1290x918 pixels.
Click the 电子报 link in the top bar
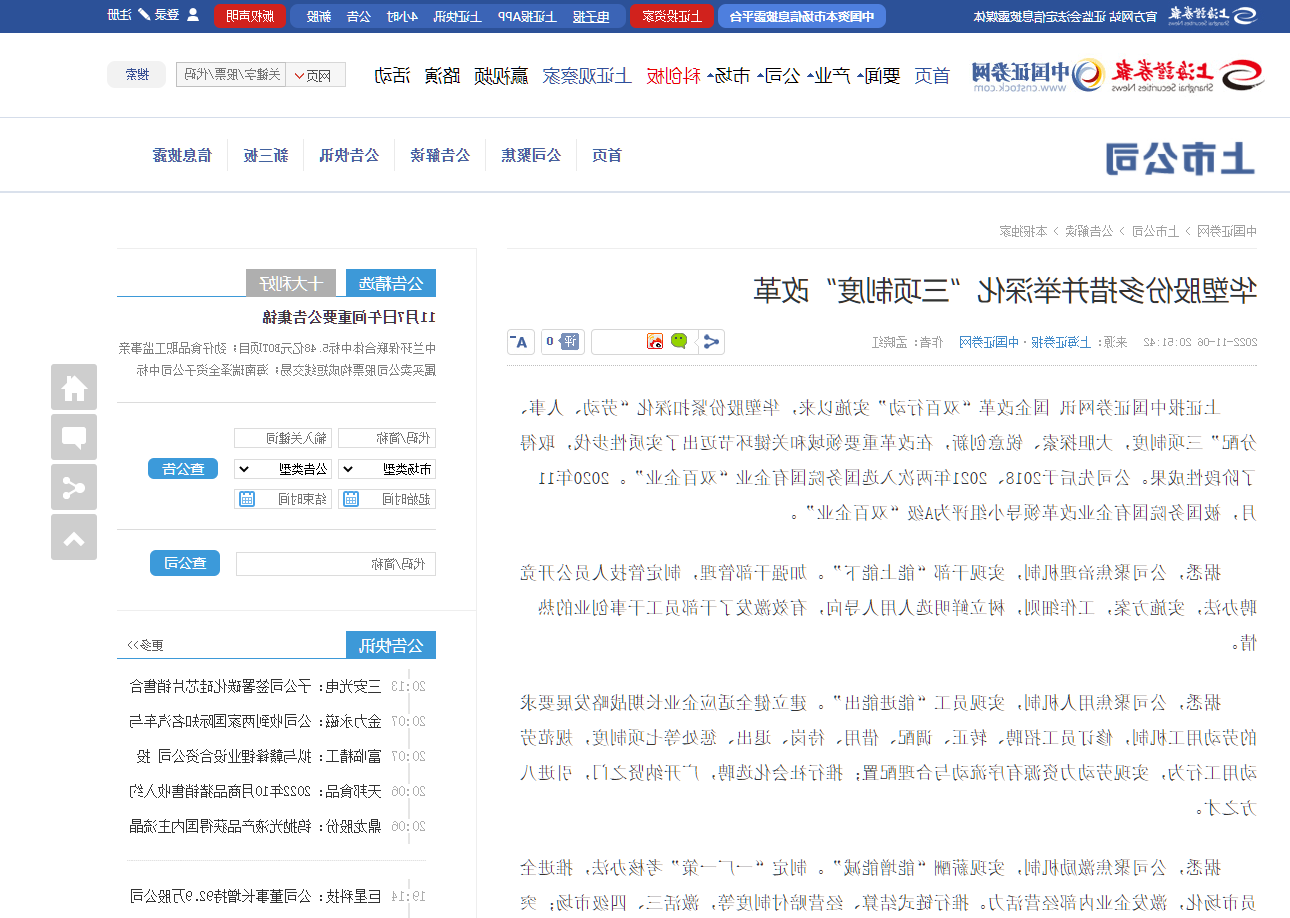coord(590,16)
